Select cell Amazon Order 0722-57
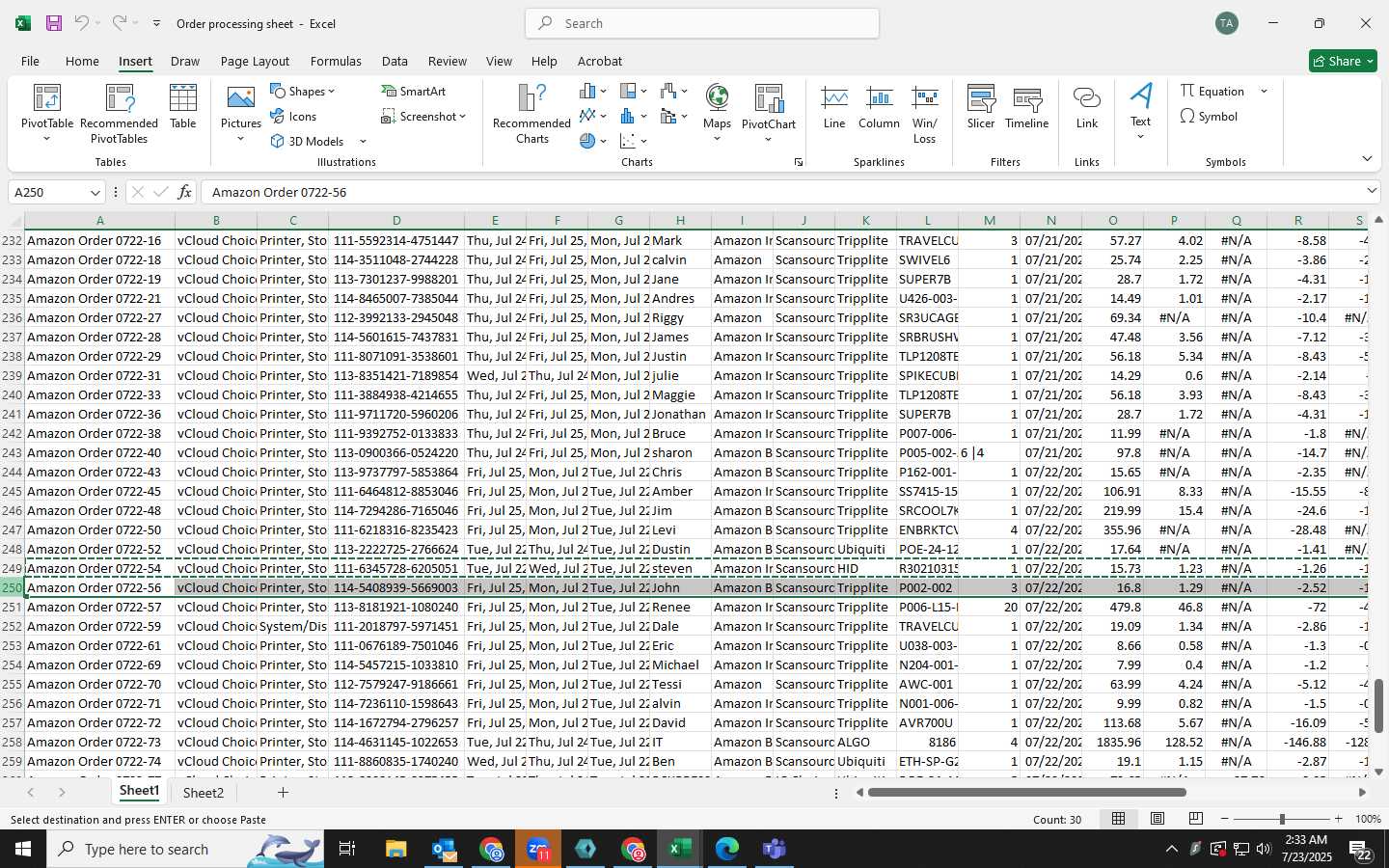1389x868 pixels. point(99,607)
